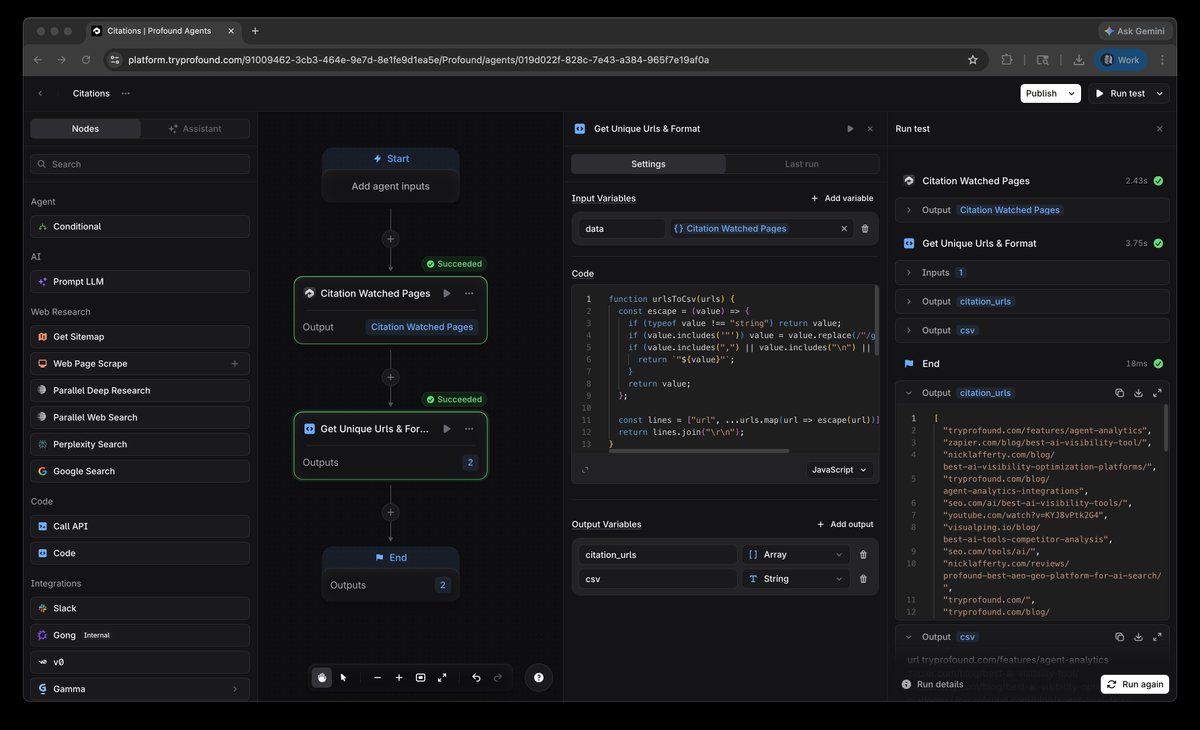Screen dimensions: 1200x730
Task: Run node from Get Unique Urls settings header
Action: coord(850,128)
